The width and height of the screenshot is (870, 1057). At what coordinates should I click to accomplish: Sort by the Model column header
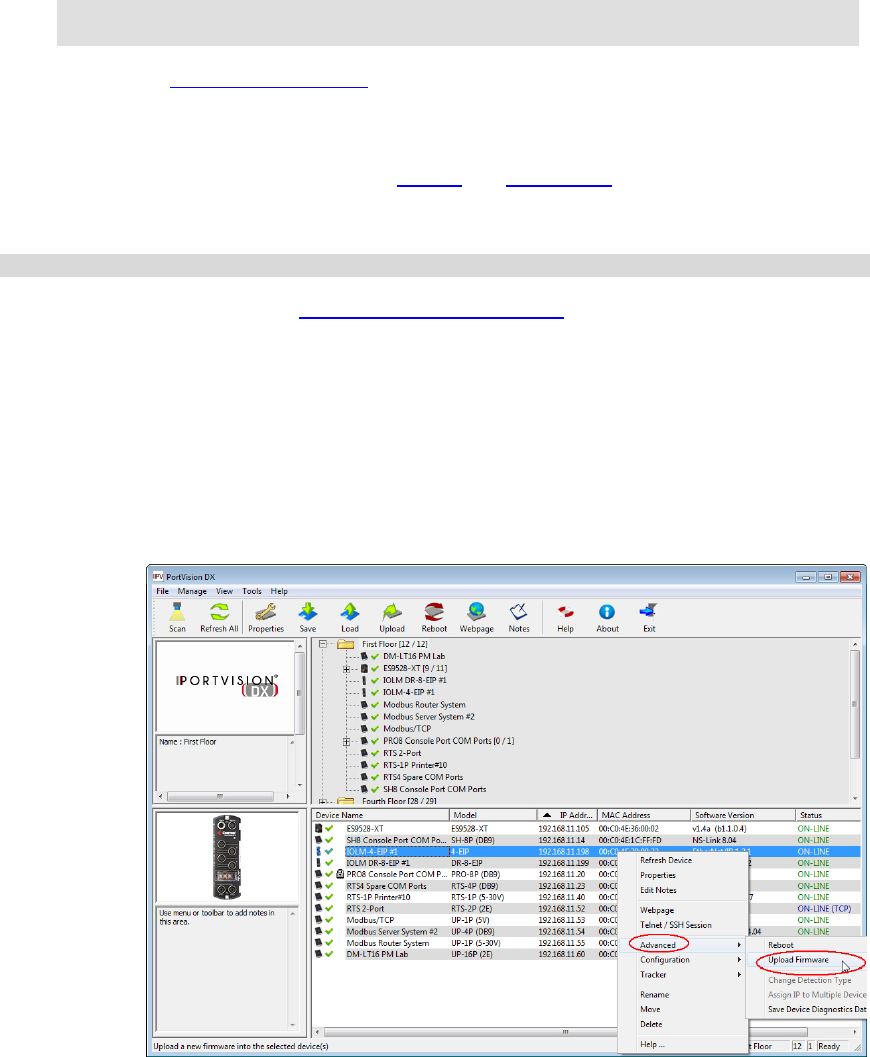click(x=493, y=816)
